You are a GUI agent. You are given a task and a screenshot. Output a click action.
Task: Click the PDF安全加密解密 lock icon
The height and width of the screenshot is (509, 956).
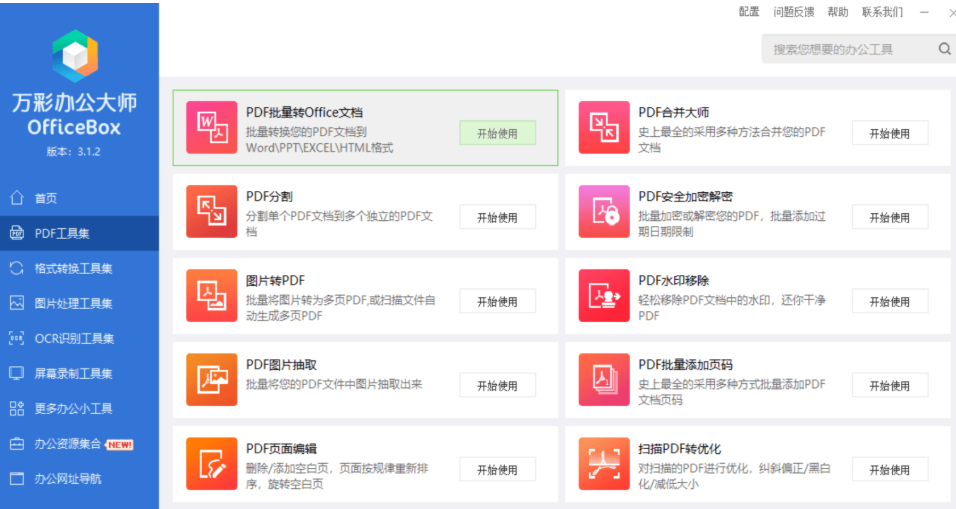coord(604,212)
